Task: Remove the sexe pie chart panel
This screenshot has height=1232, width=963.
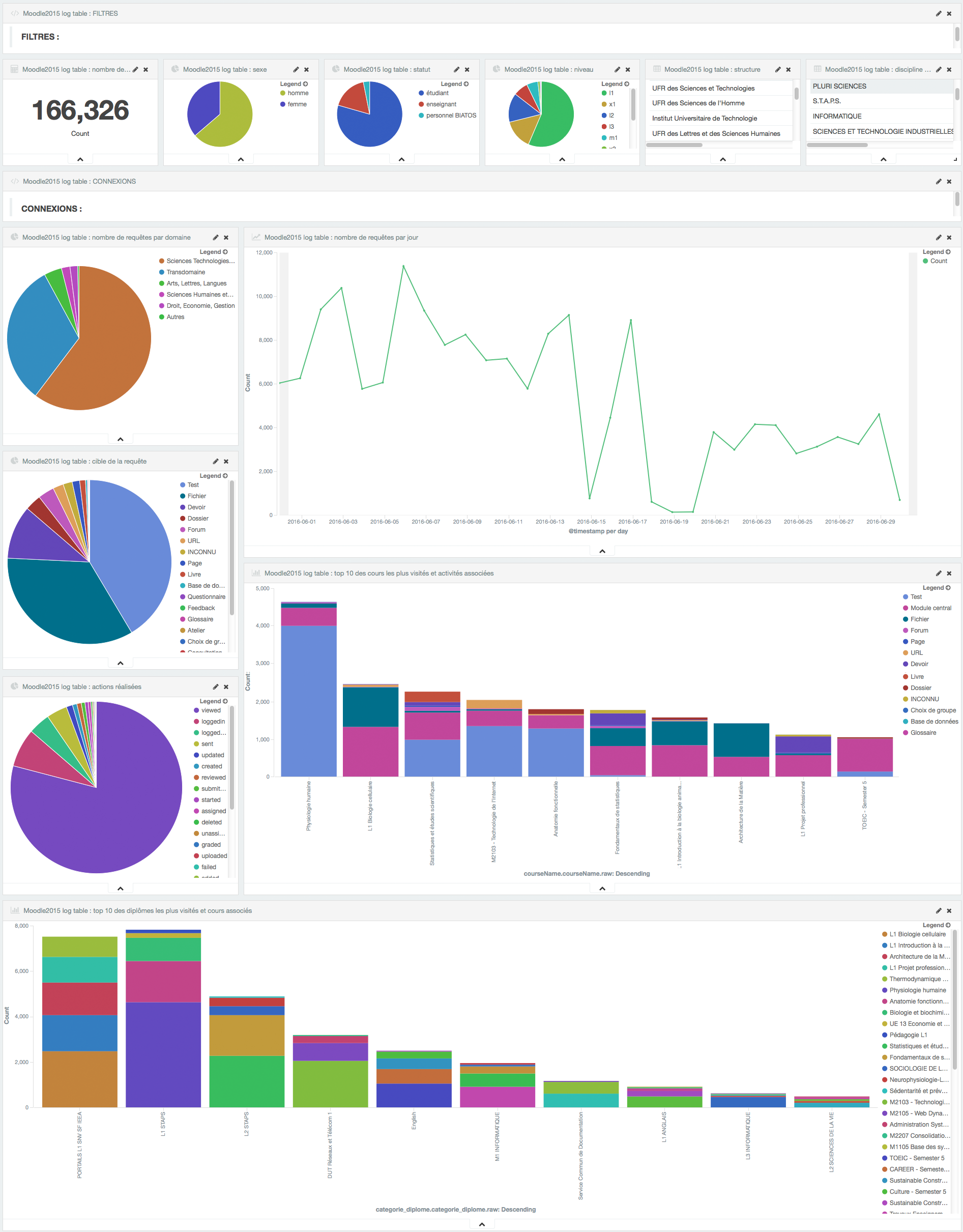Action: pyautogui.click(x=307, y=69)
